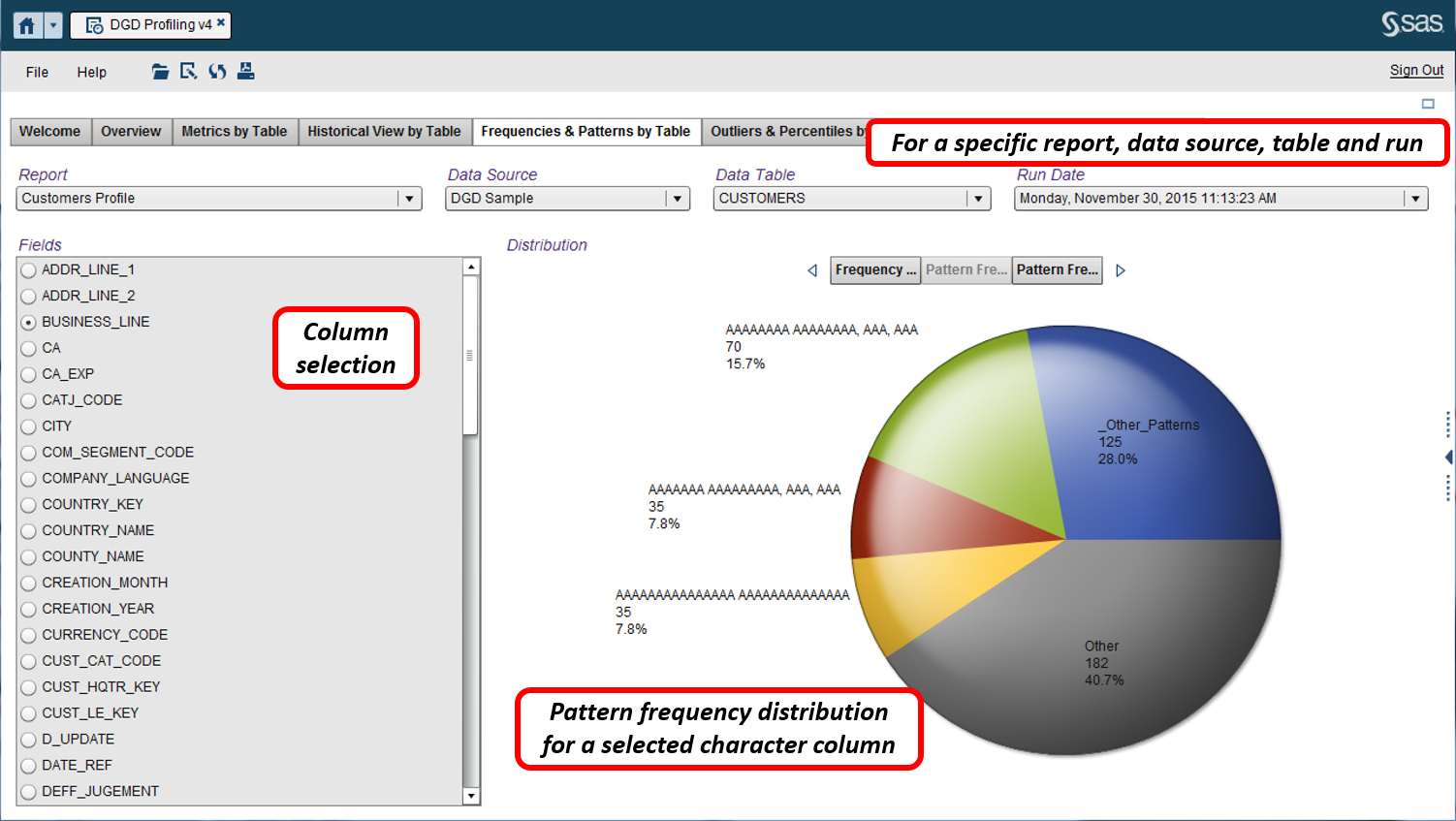Click the left arrow beside the chart buttons
Screen dimensions: 1456x821
coord(812,270)
